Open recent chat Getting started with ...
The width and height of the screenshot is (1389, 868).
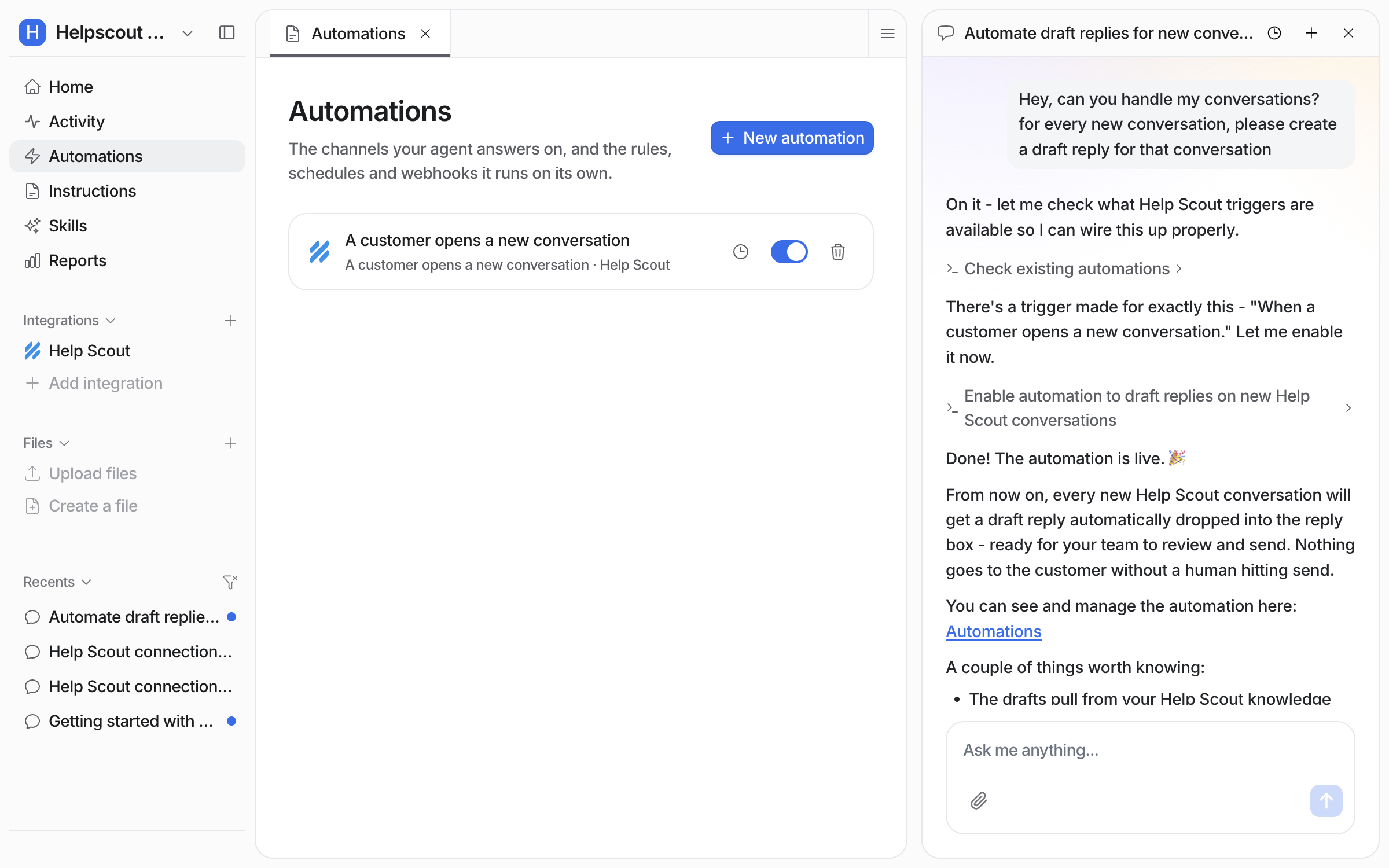(127, 721)
